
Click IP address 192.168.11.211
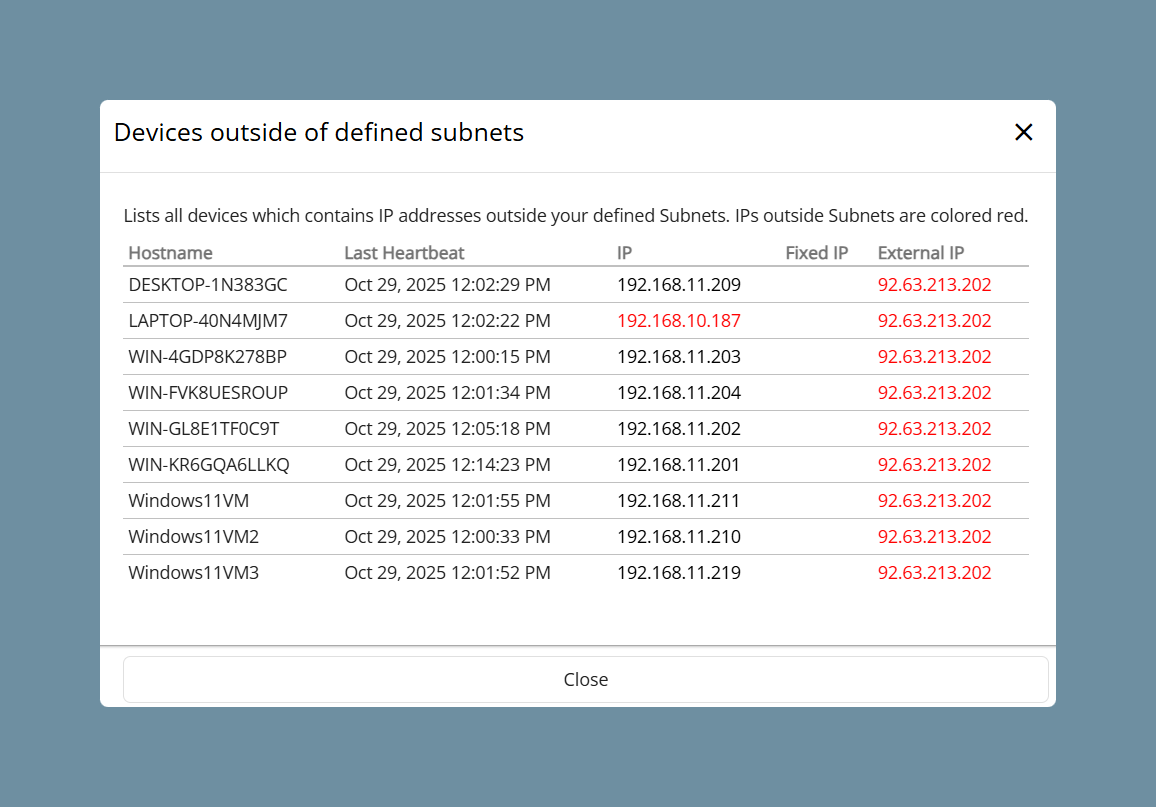pos(678,501)
